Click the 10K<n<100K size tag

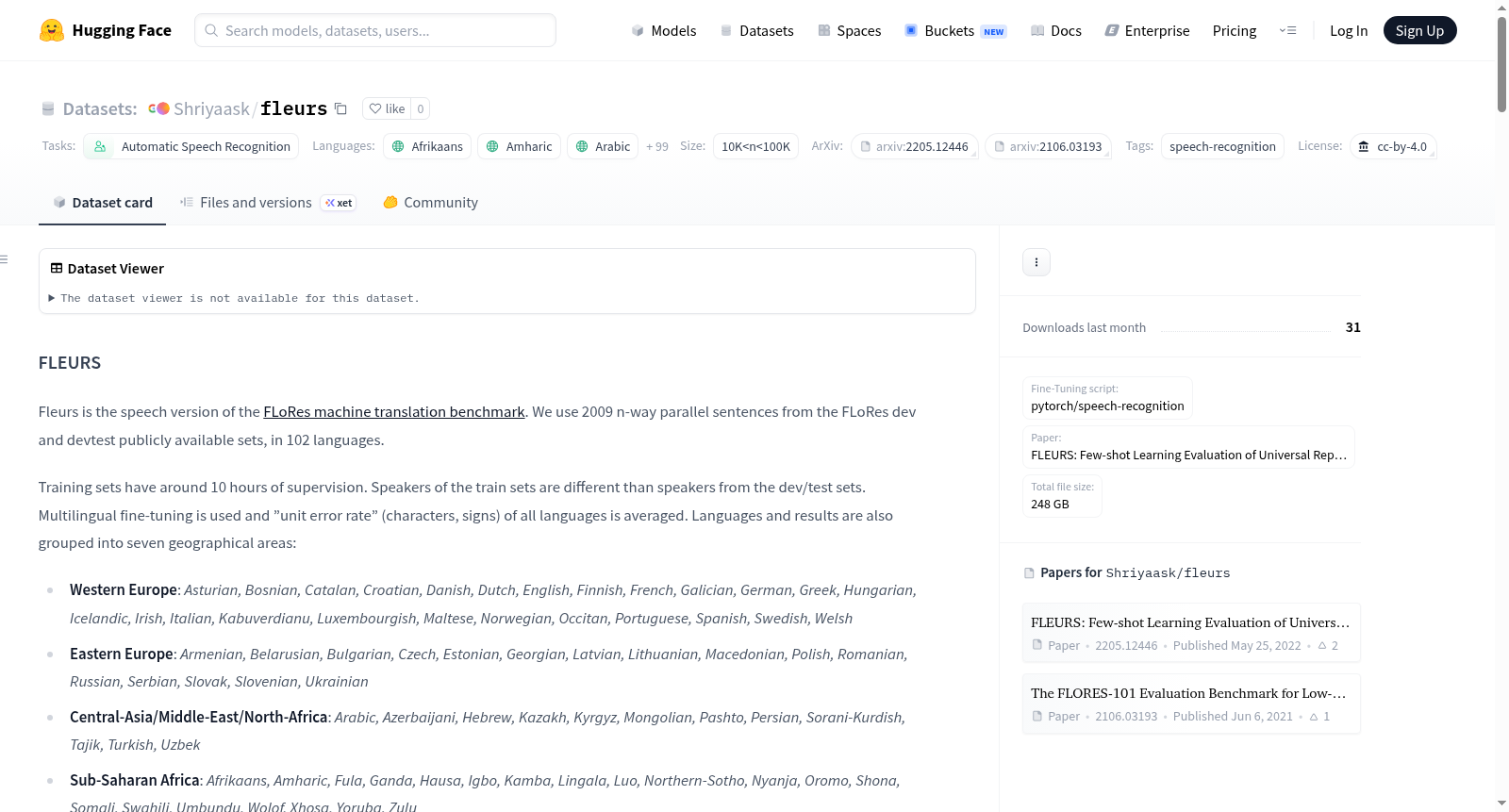756,146
